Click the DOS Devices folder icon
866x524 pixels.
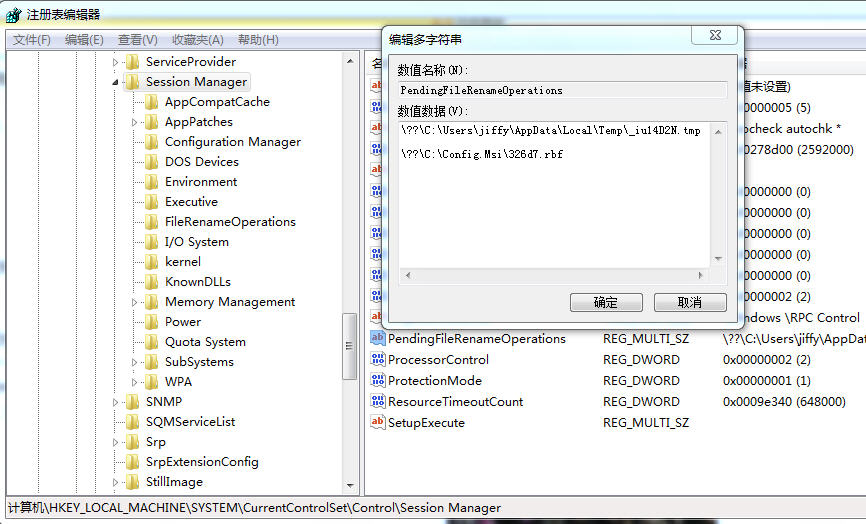pyautogui.click(x=152, y=162)
